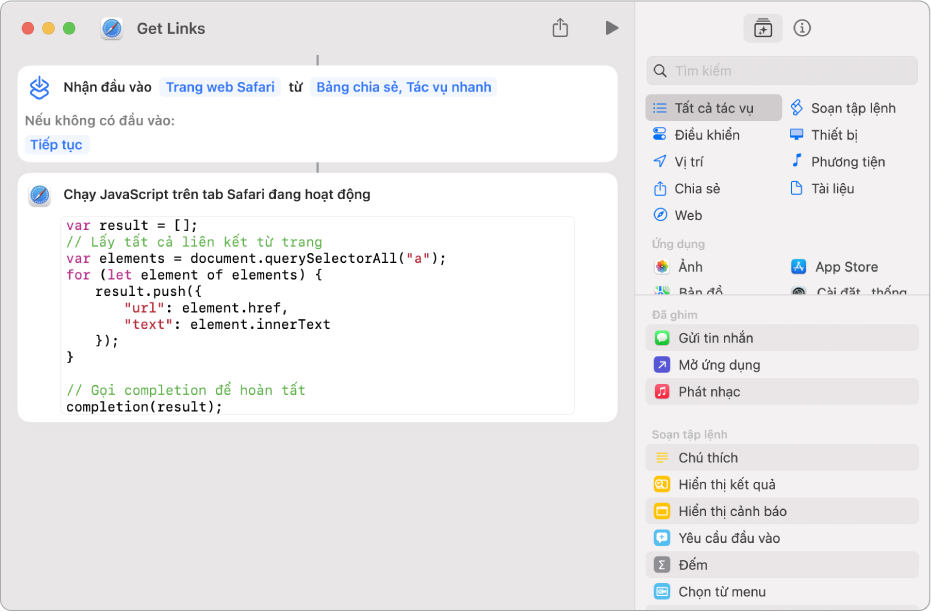Open the Chia sẻ category
Viewport: 931px width, 612px height.
click(x=687, y=189)
